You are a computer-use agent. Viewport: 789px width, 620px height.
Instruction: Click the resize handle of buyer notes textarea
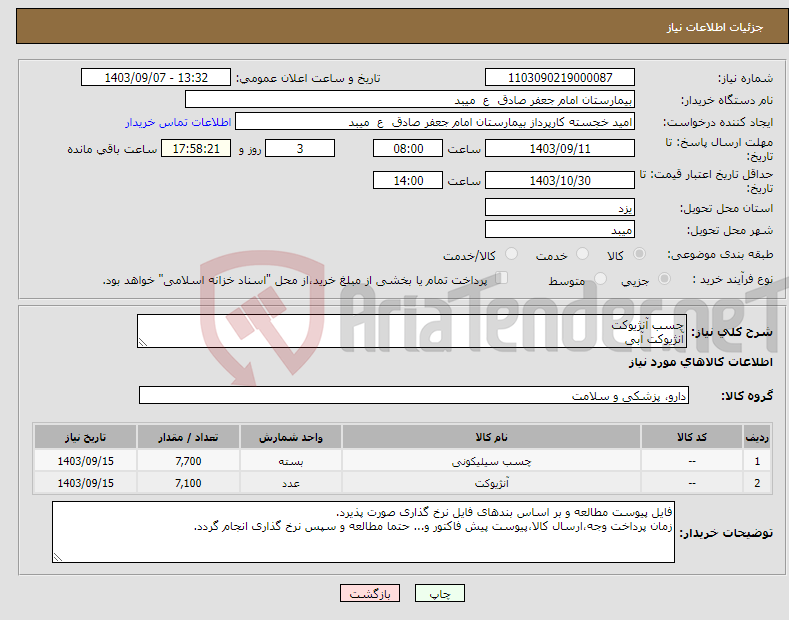[x=58, y=557]
